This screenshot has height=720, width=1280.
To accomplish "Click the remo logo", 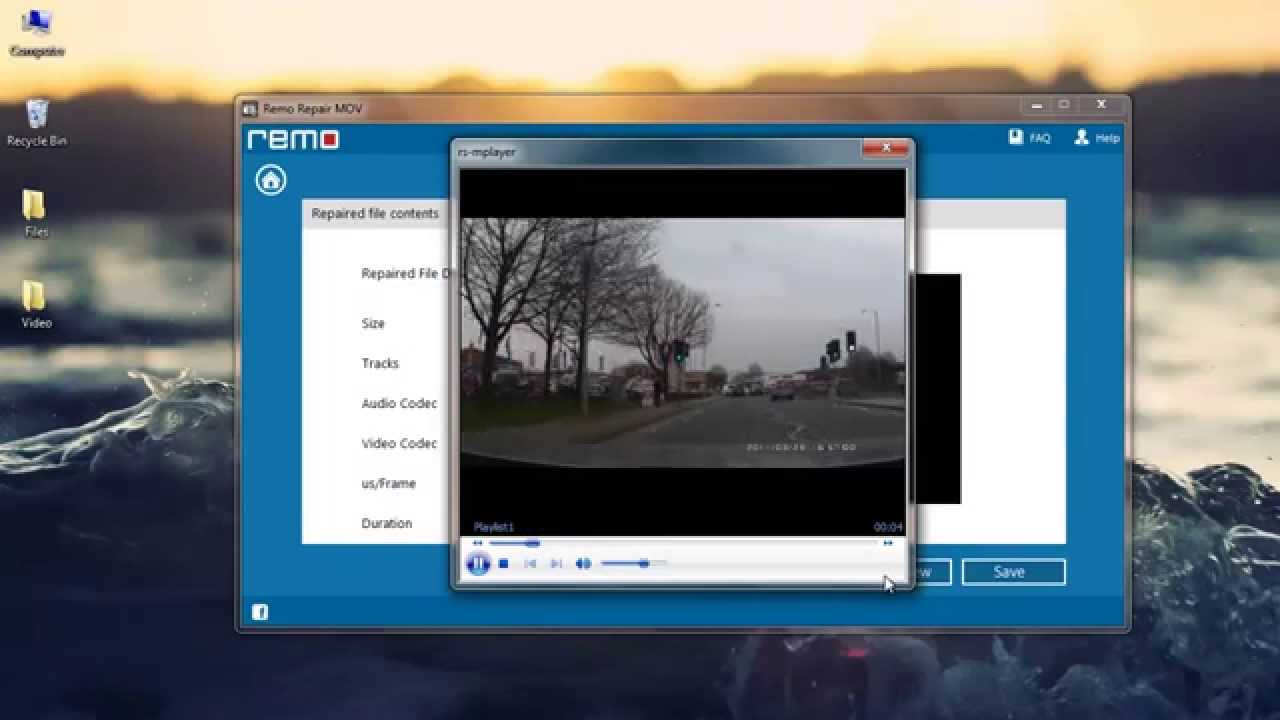I will (293, 139).
